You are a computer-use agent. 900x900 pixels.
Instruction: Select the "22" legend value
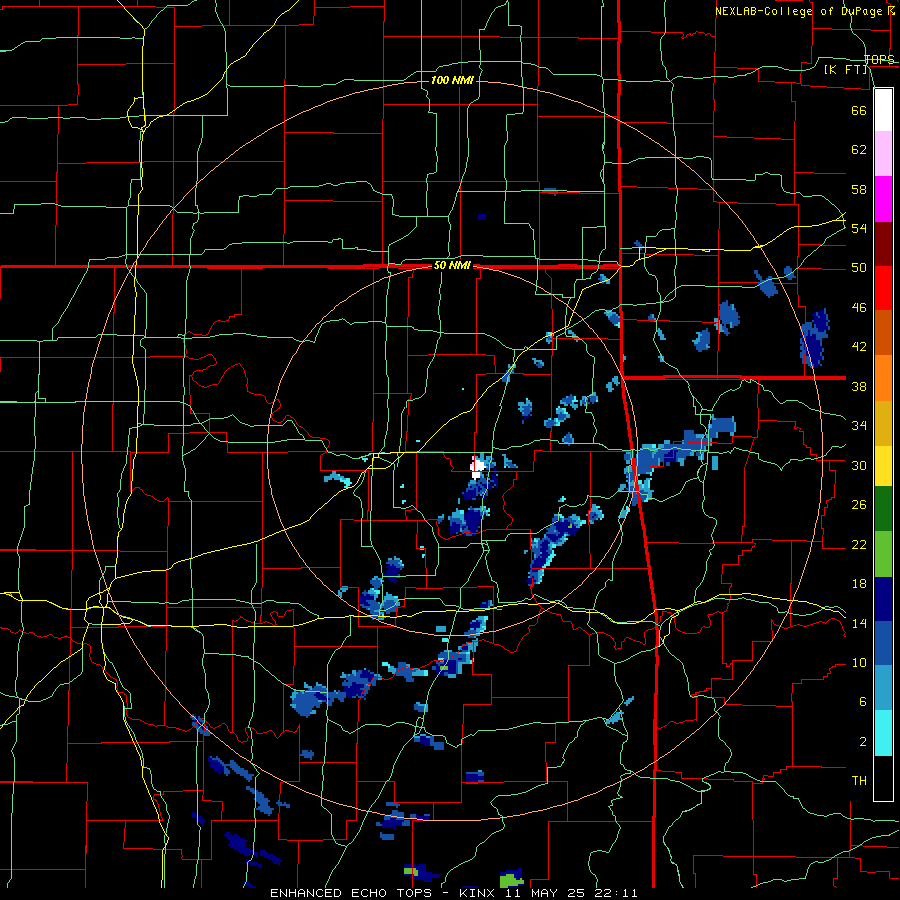859,544
